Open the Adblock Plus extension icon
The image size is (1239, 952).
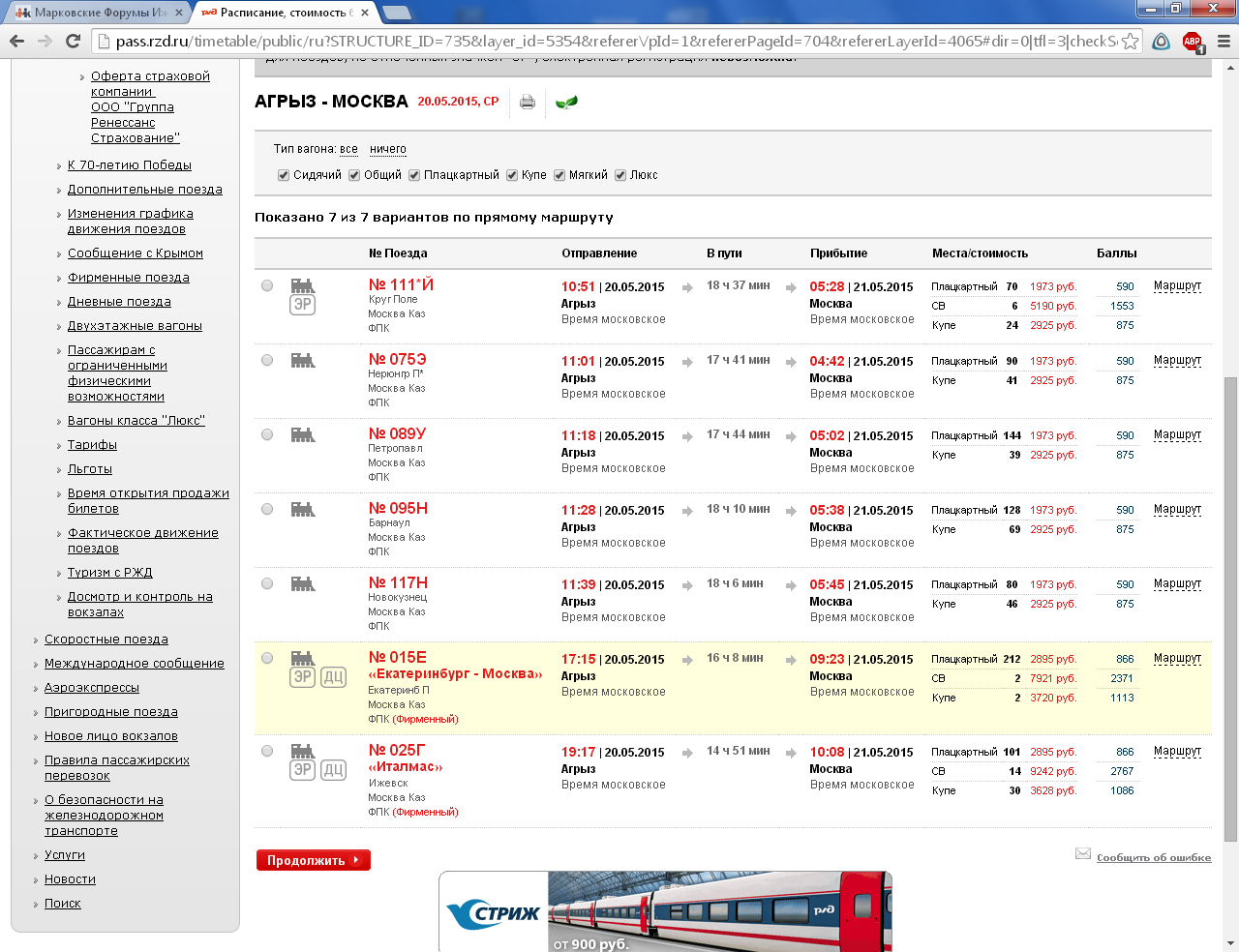pyautogui.click(x=1193, y=42)
